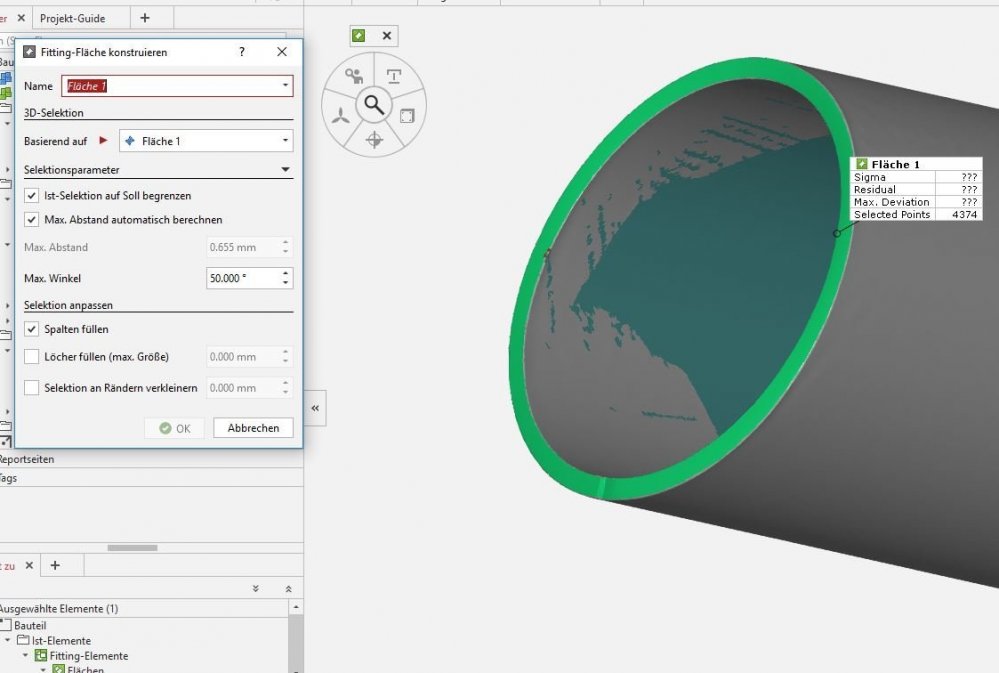999x673 pixels.
Task: Select the three-blade propeller icon in radial menu
Action: pyautogui.click(x=341, y=116)
